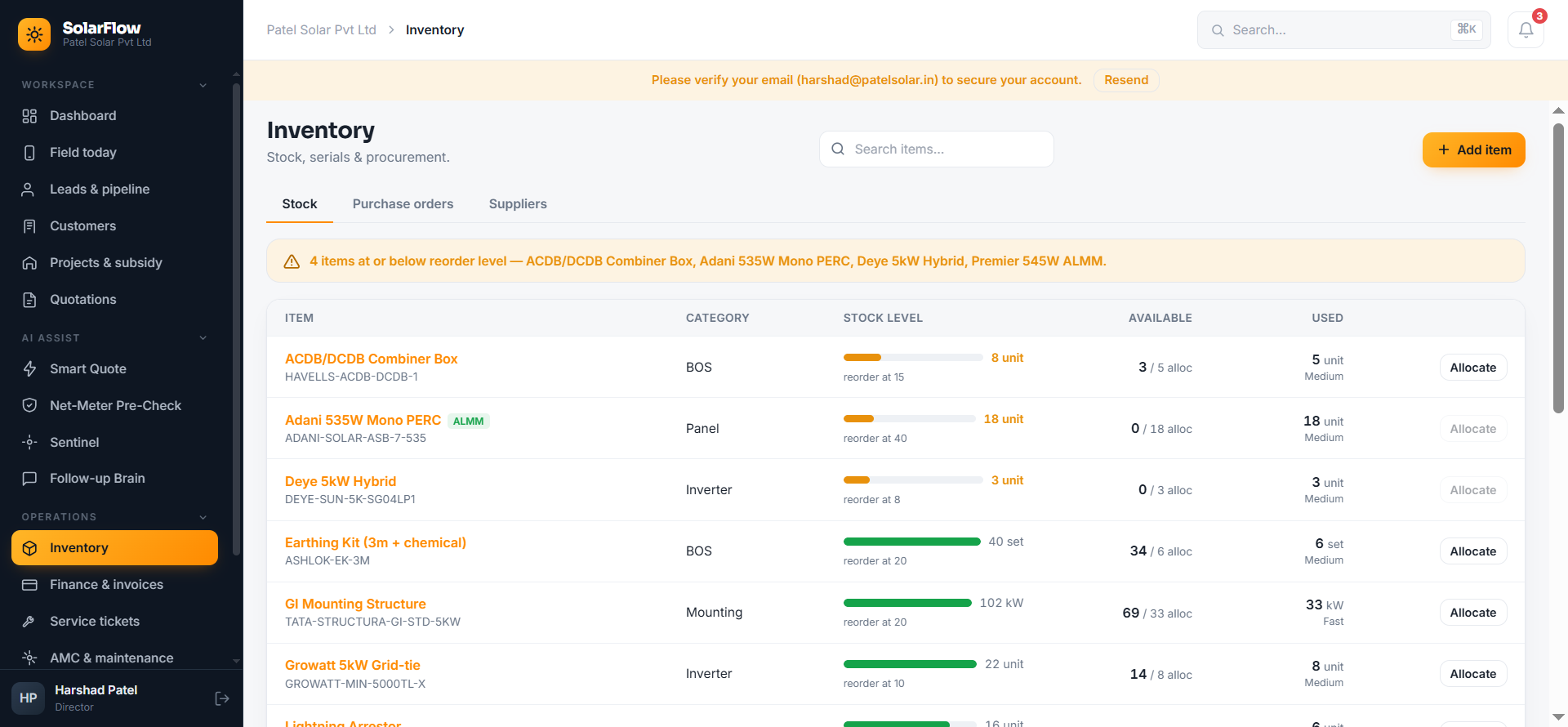This screenshot has width=1568, height=727.
Task: Switch to the Stock tab
Action: click(300, 204)
